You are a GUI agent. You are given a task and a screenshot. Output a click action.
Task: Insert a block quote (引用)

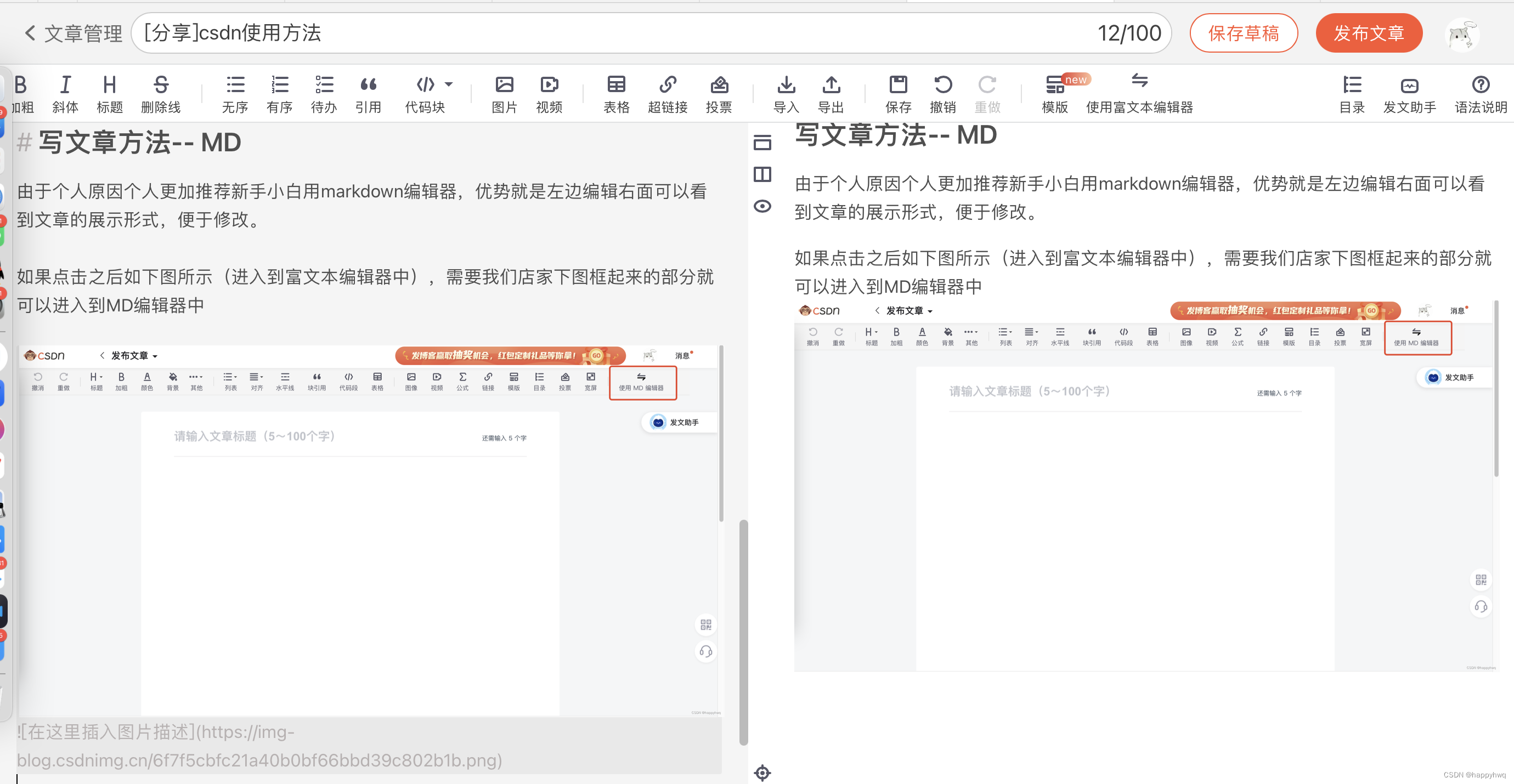click(x=369, y=94)
